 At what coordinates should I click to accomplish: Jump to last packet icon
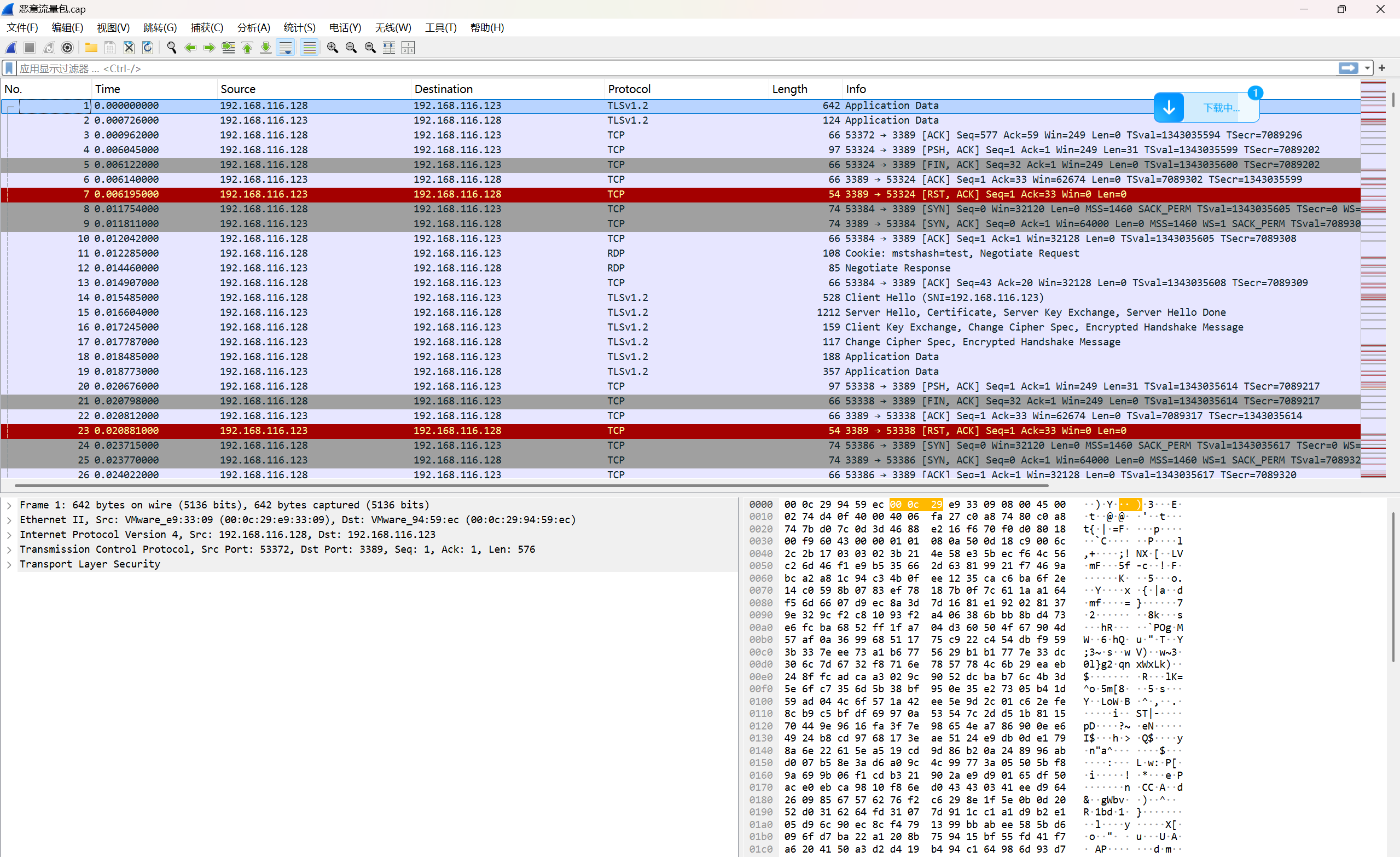(x=266, y=48)
